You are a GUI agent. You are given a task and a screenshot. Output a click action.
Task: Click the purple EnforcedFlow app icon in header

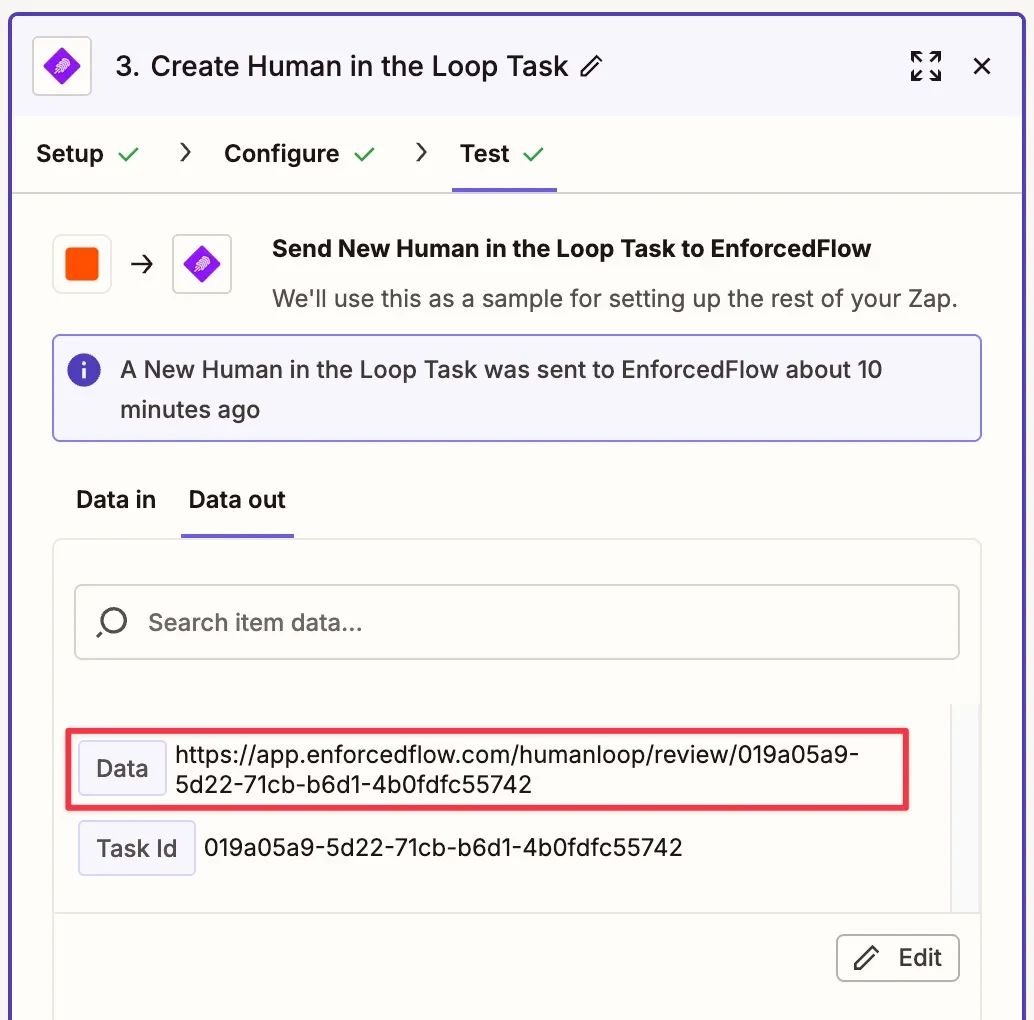click(x=62, y=66)
